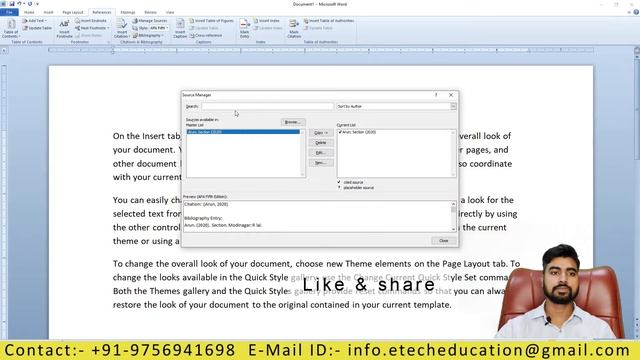Open the Sort by Author dropdown
Screen dimensions: 640x360
click(x=453, y=106)
